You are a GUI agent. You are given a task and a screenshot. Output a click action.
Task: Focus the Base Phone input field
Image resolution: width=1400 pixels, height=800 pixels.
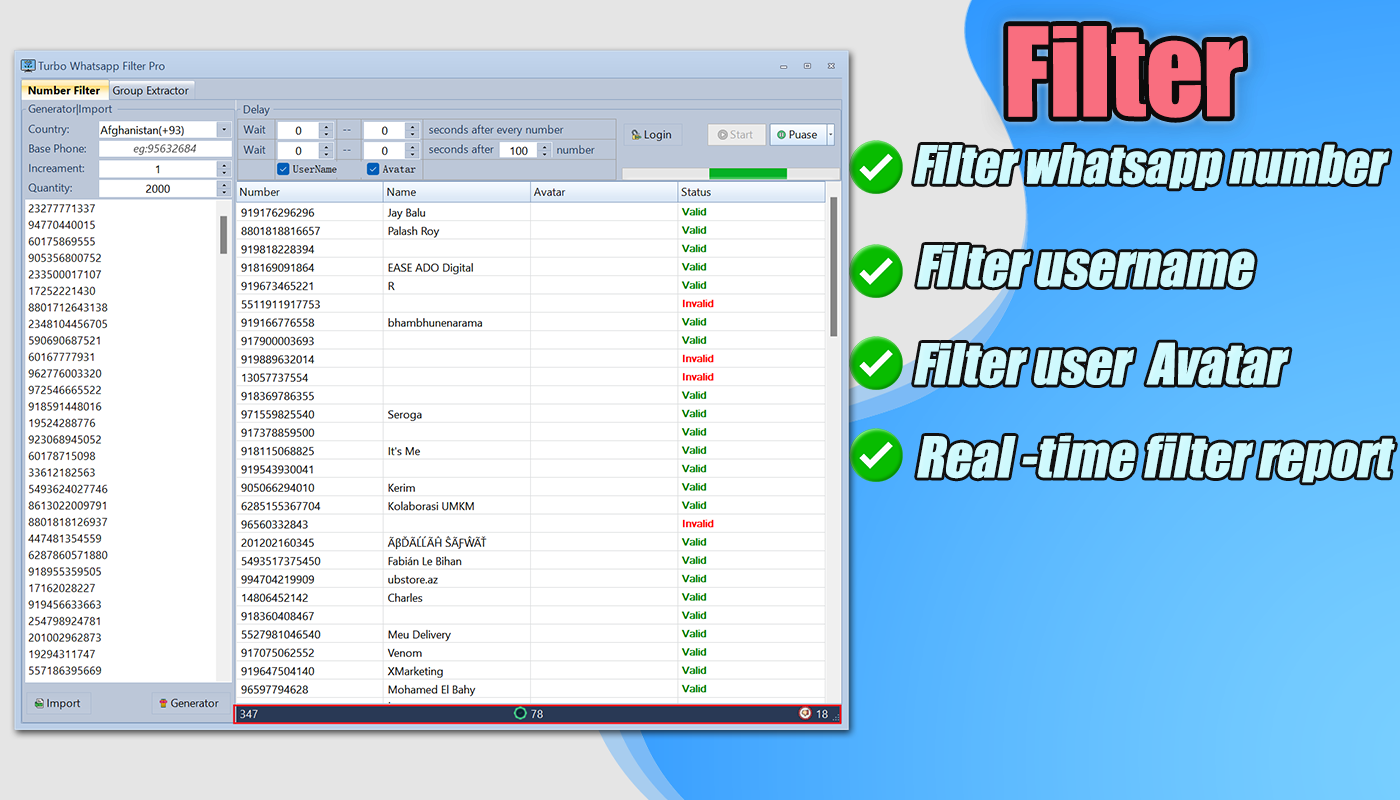165,149
